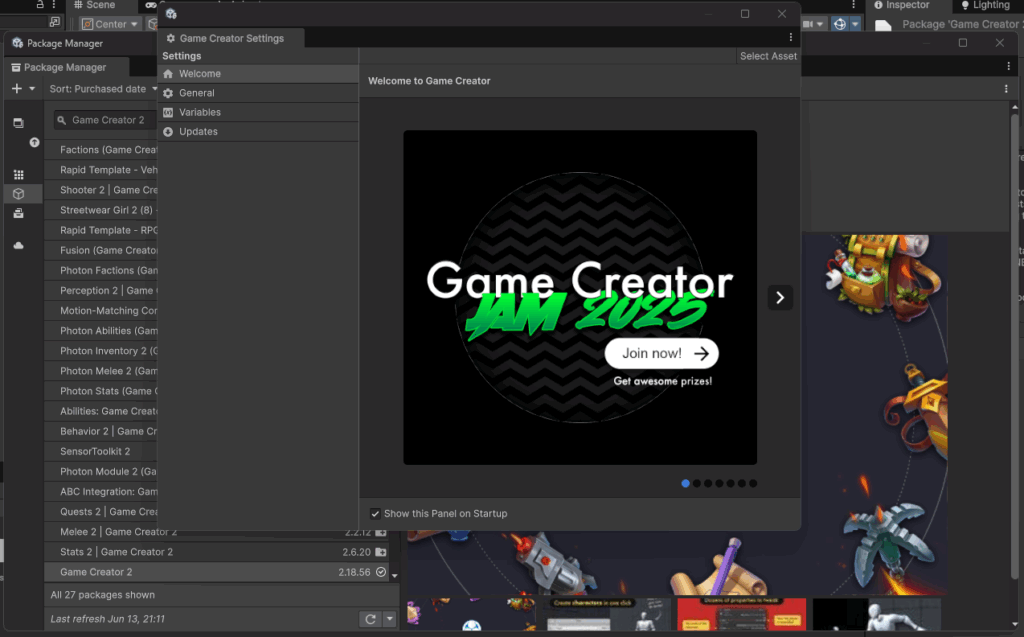Select the Built-in packages sidebar icon
Image resolution: width=1024 pixels, height=637 pixels.
tap(18, 214)
